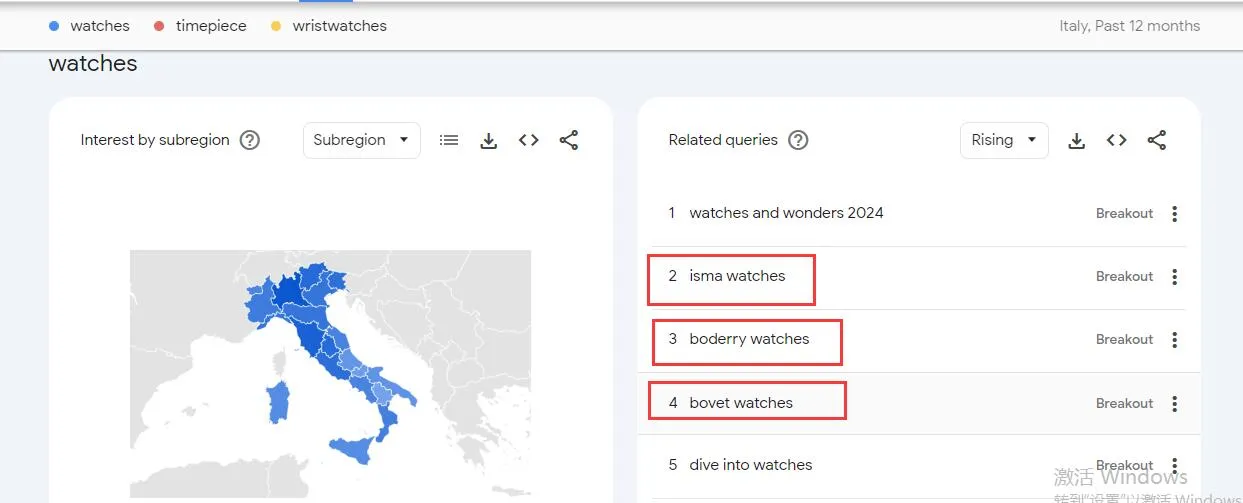Share the Related queries card
Screen dimensions: 1243x503
[x=1157, y=141]
